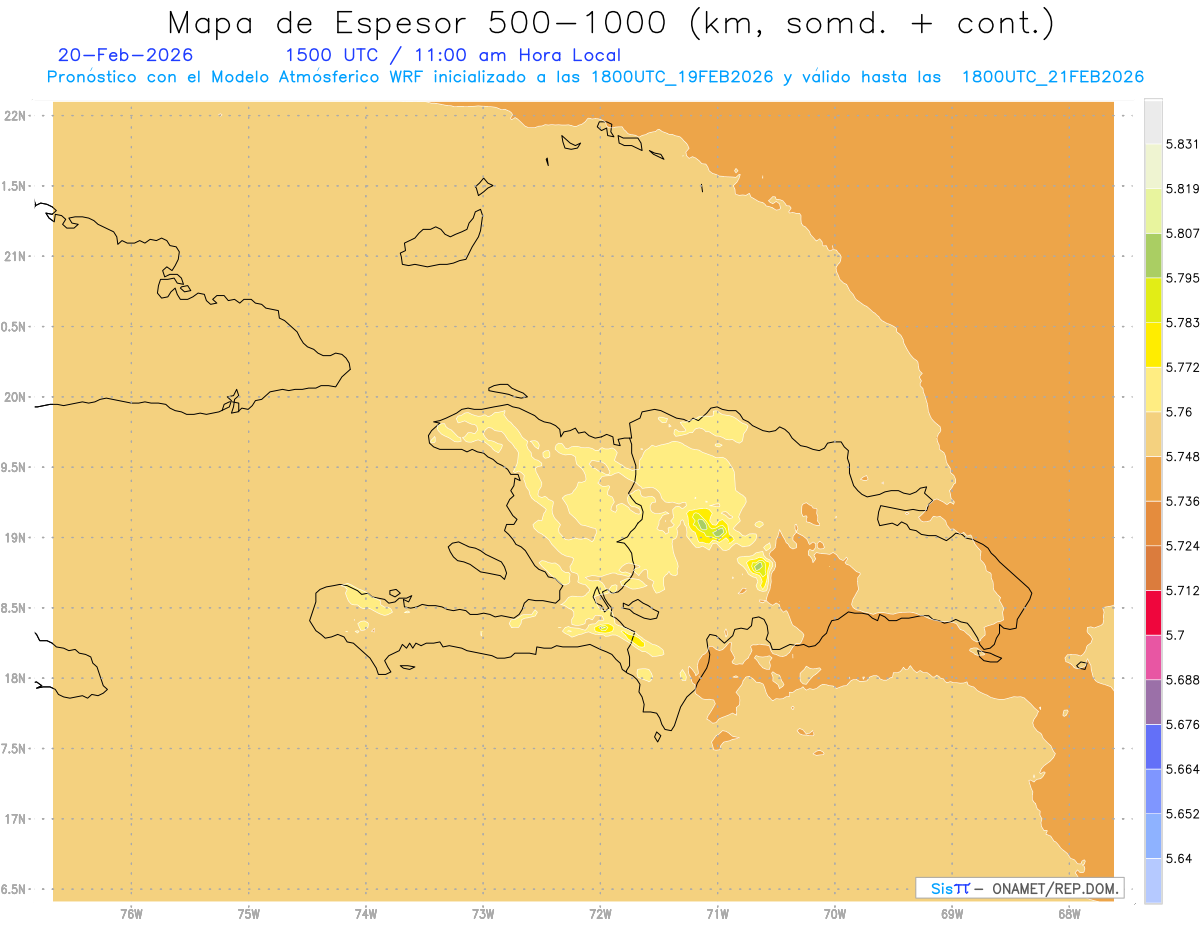Click the longitude label "70W"

coord(835,914)
